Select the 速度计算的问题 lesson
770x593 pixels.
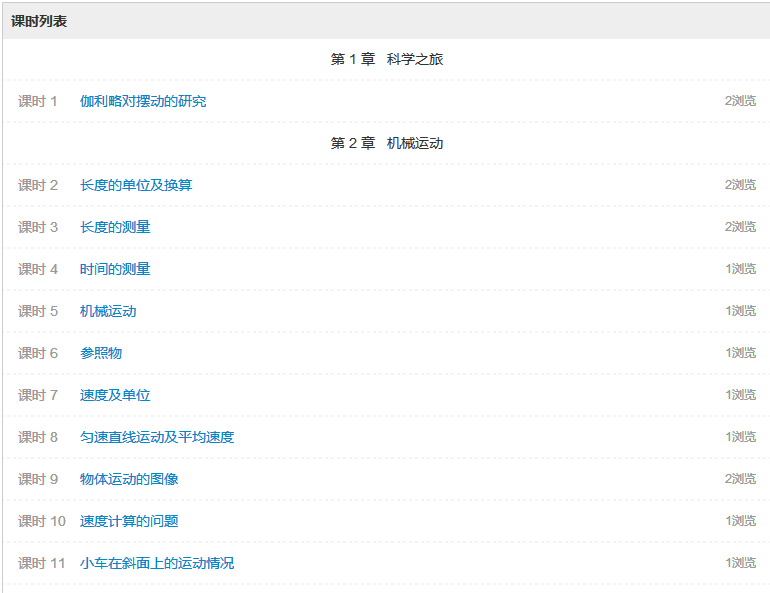(x=129, y=521)
